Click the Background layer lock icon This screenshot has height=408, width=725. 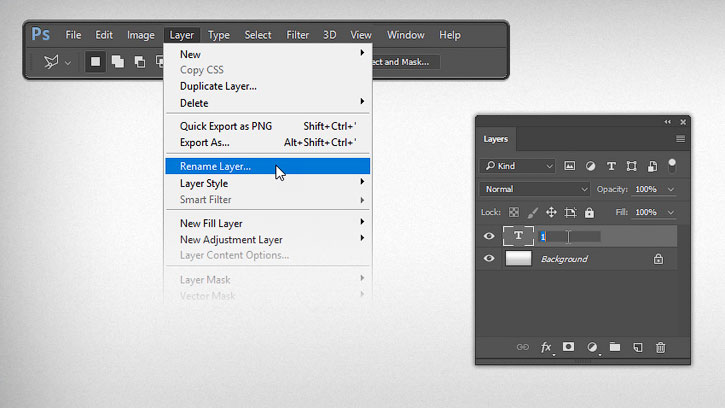pos(658,259)
